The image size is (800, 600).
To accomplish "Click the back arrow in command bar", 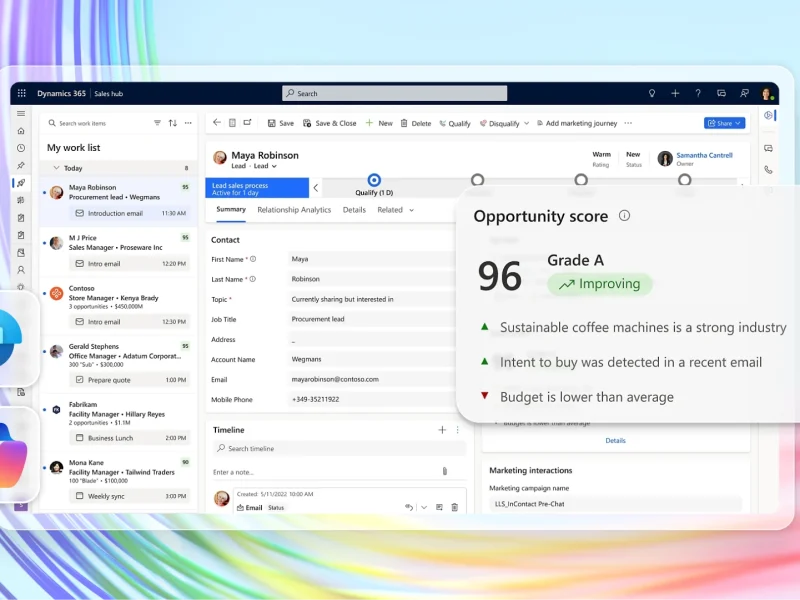I will (217, 122).
